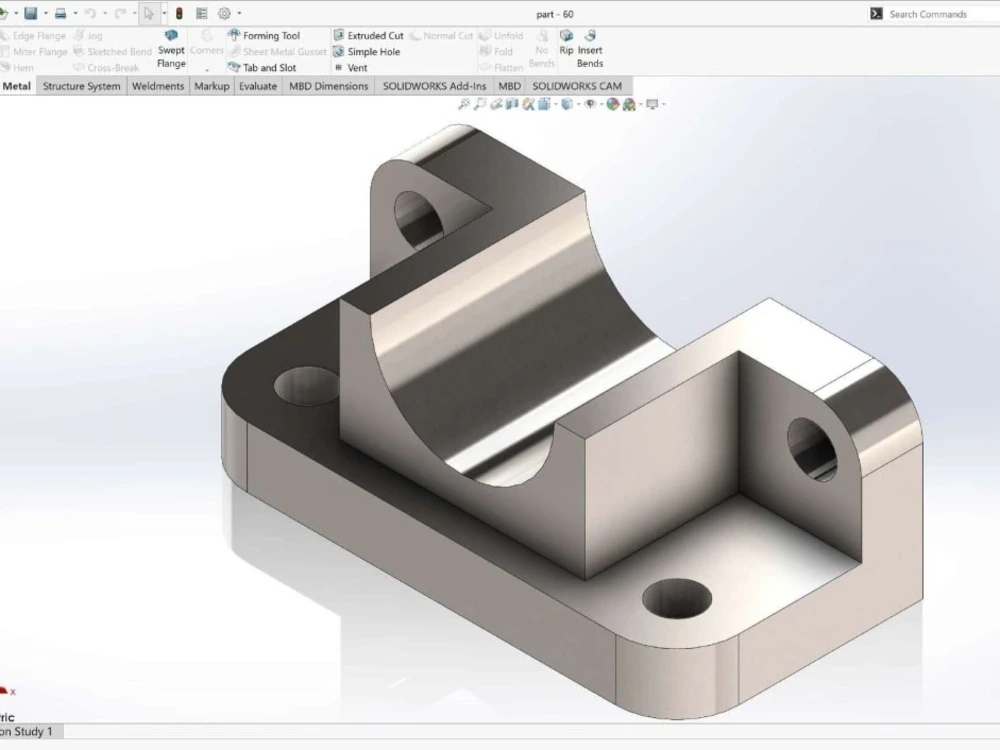Screen dimensions: 1000x750
Task: Open the View Settings dropdown arrow
Action: (x=664, y=104)
